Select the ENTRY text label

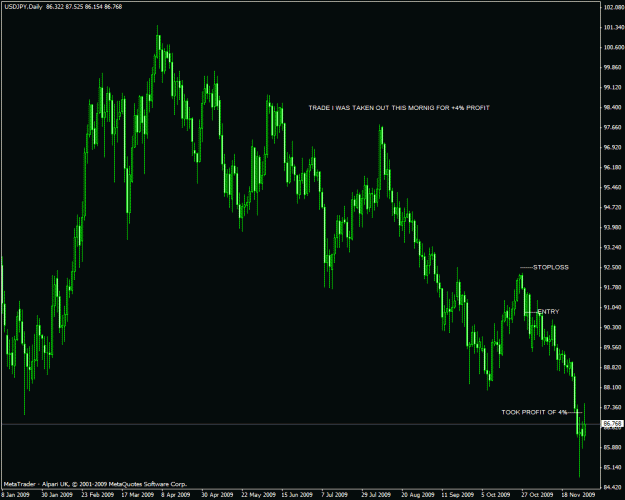tap(548, 311)
